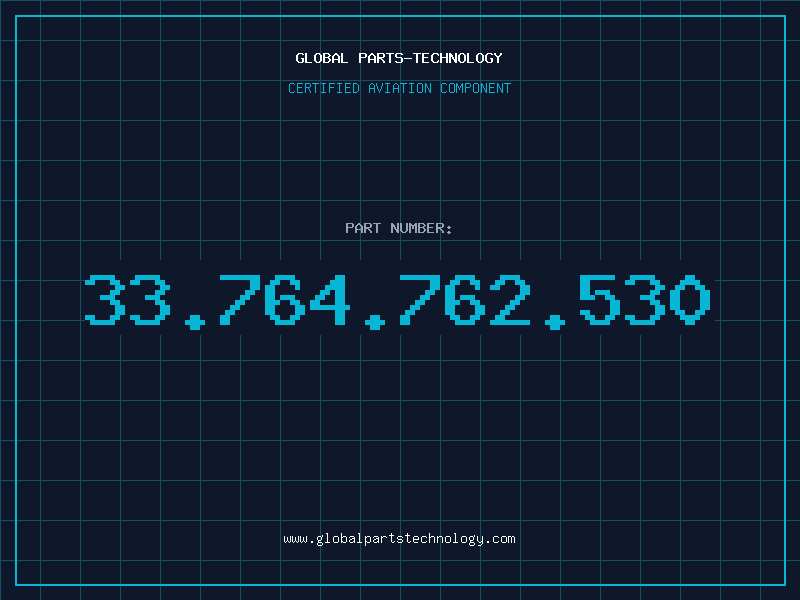Click the 'GLOBAL PARTS-TECHNOLOGY' heading
This screenshot has height=600, width=800.
399,58
